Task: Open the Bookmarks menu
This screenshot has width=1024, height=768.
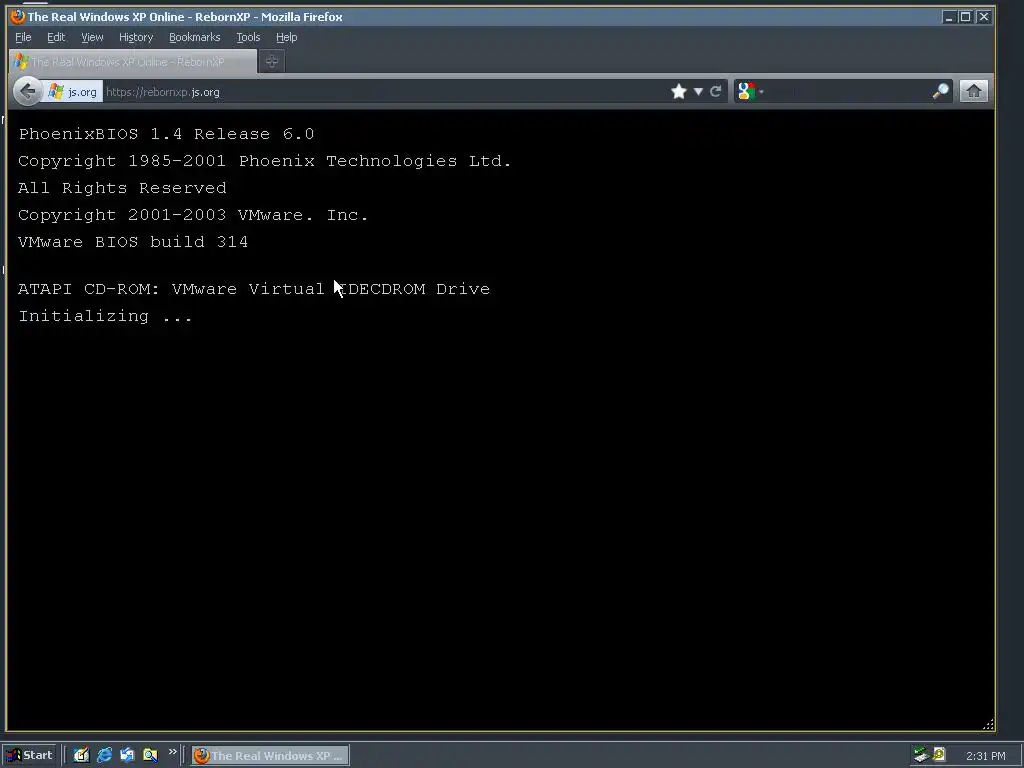Action: [x=195, y=37]
